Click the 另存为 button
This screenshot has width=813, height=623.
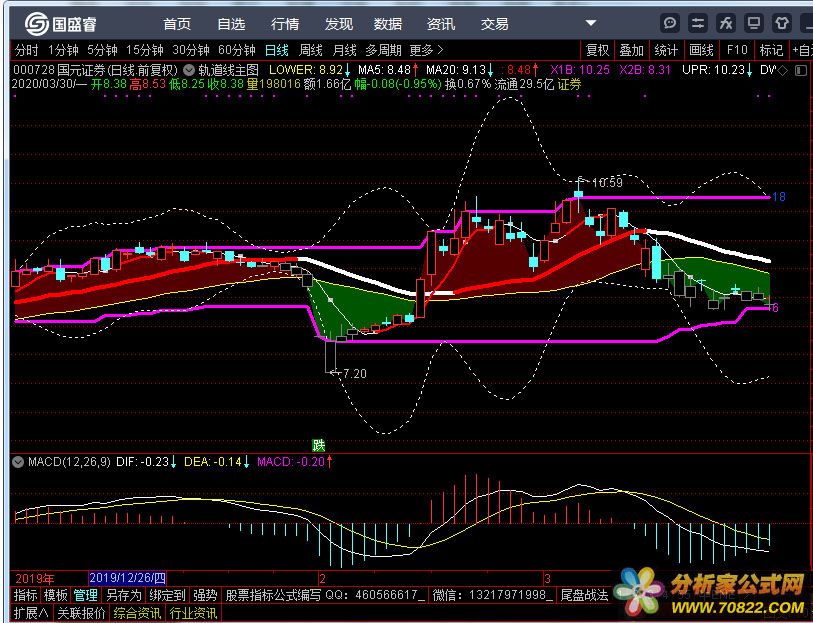pos(124,595)
